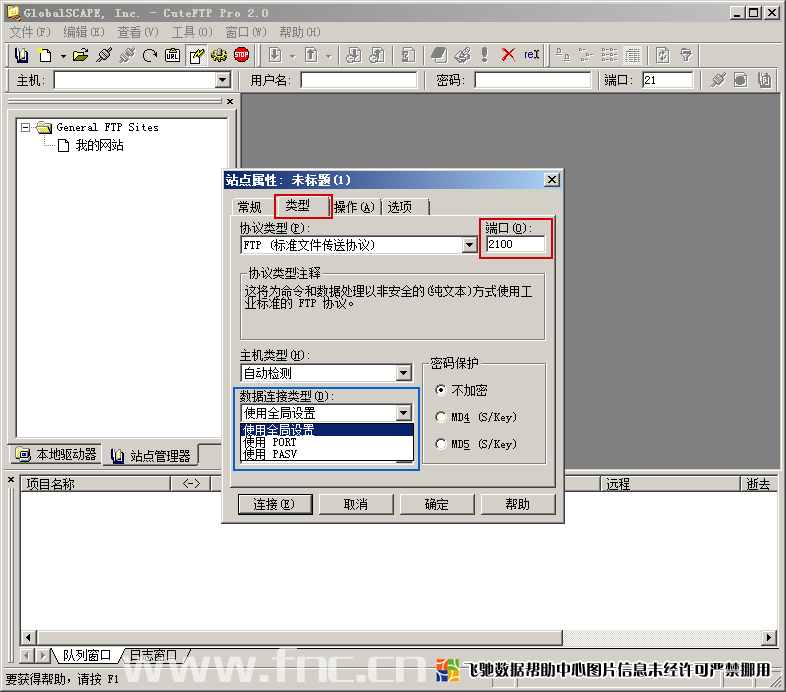The image size is (786, 692).
Task: Open the 窗口(W) menu
Action: (x=246, y=33)
